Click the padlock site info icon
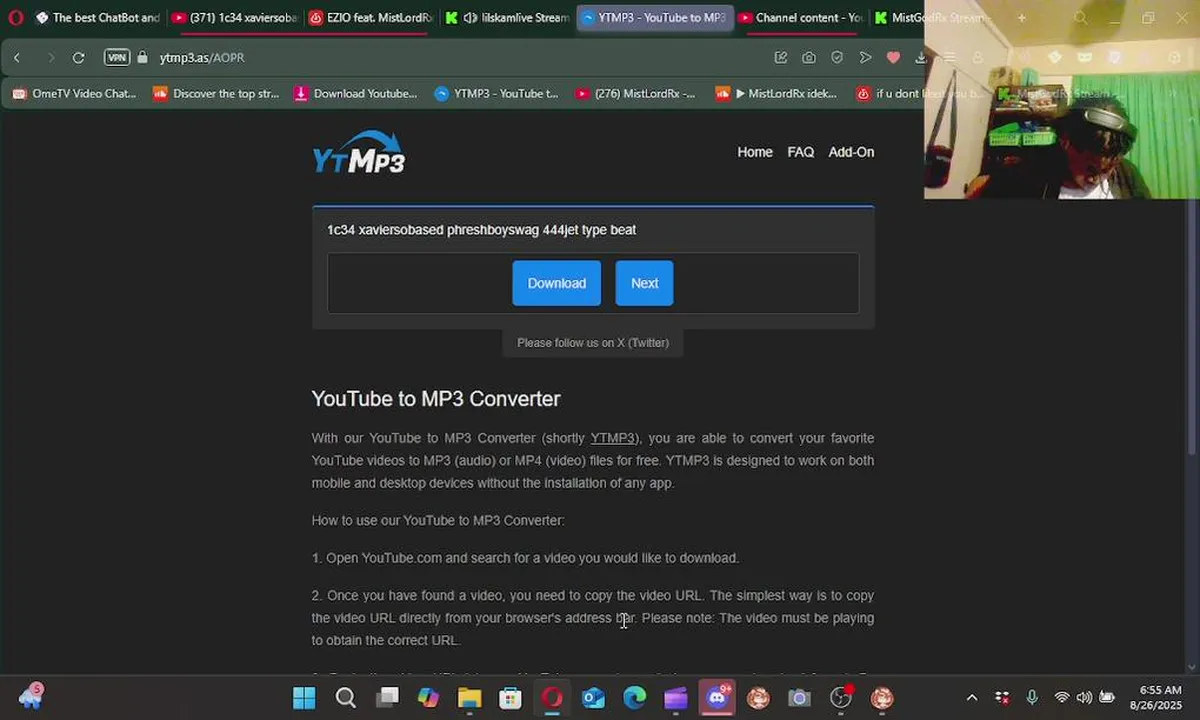The height and width of the screenshot is (720, 1200). (142, 58)
